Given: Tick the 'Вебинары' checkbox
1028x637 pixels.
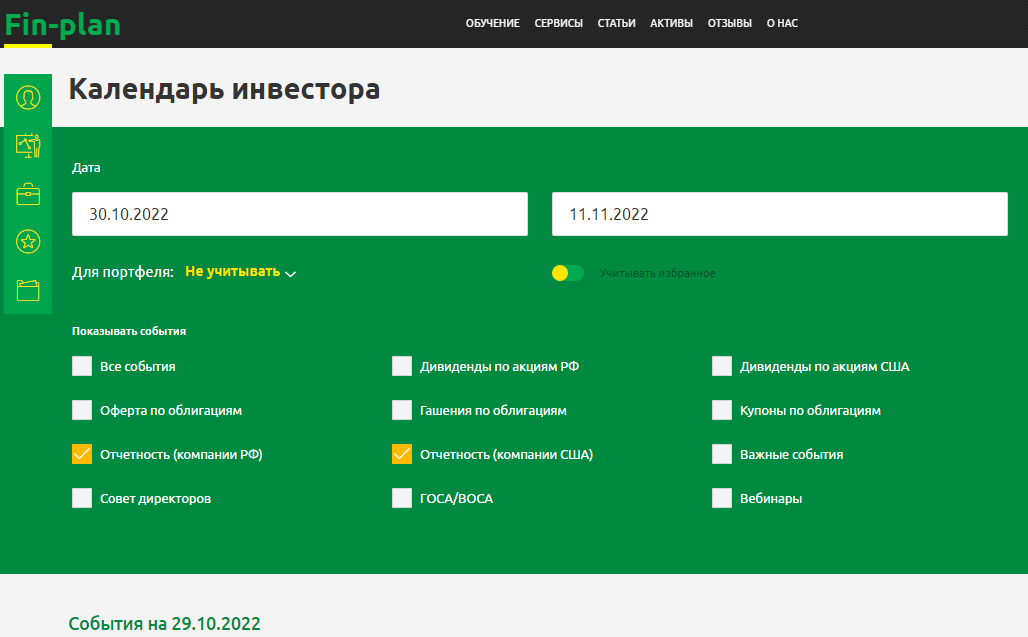Looking at the screenshot, I should point(722,498).
